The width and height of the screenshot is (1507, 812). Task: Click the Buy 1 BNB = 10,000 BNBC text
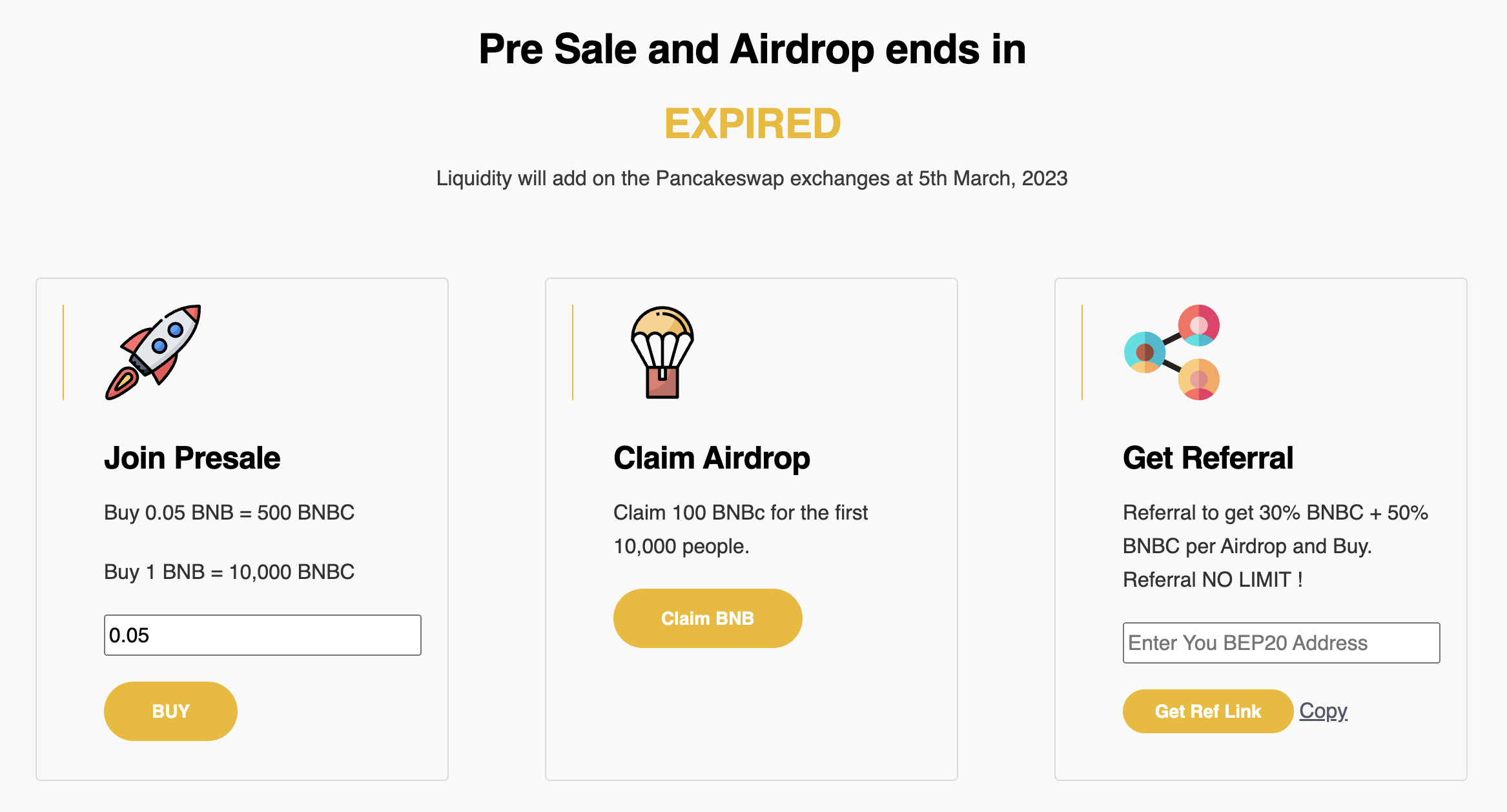(229, 572)
